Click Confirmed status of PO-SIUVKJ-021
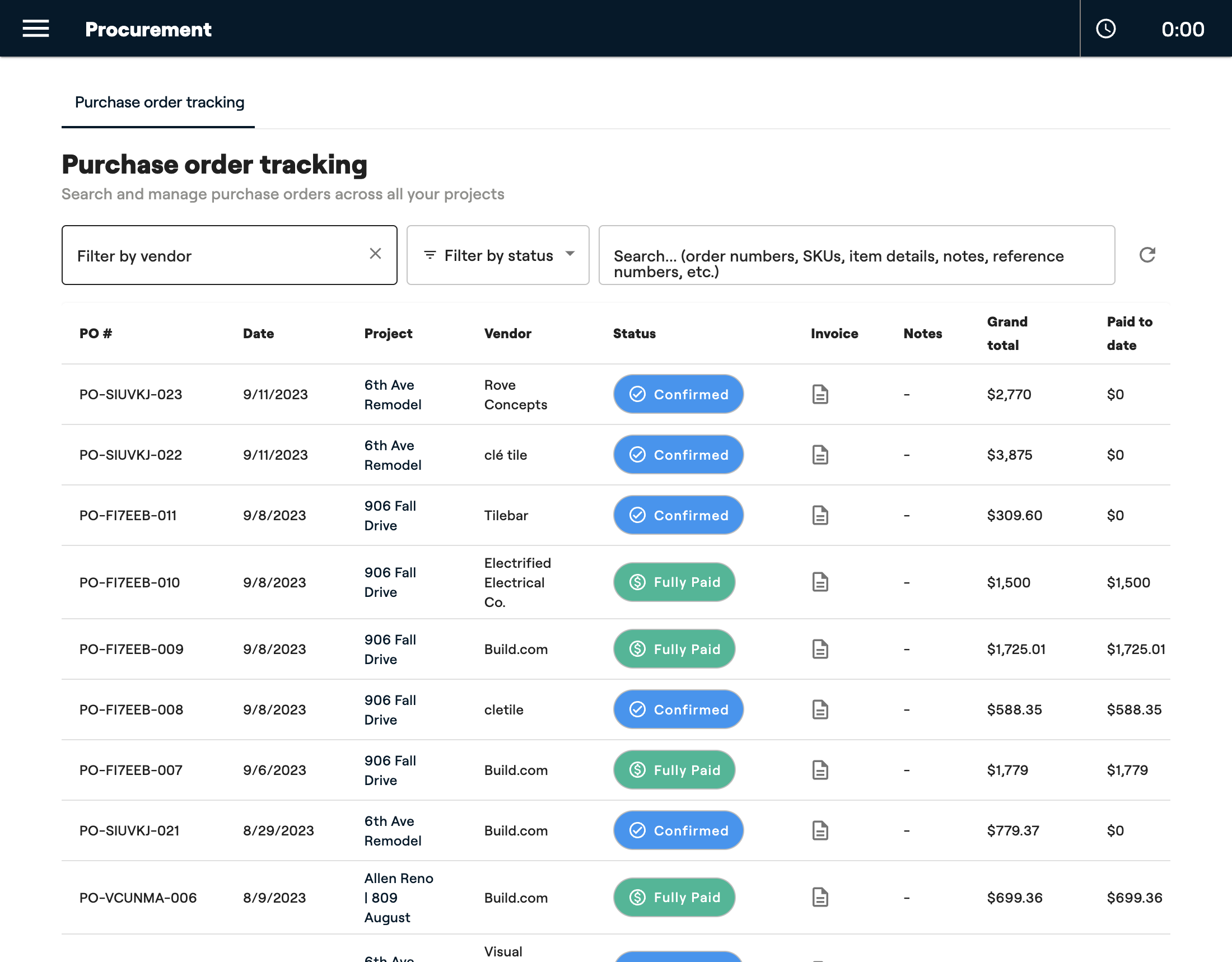 tap(678, 830)
